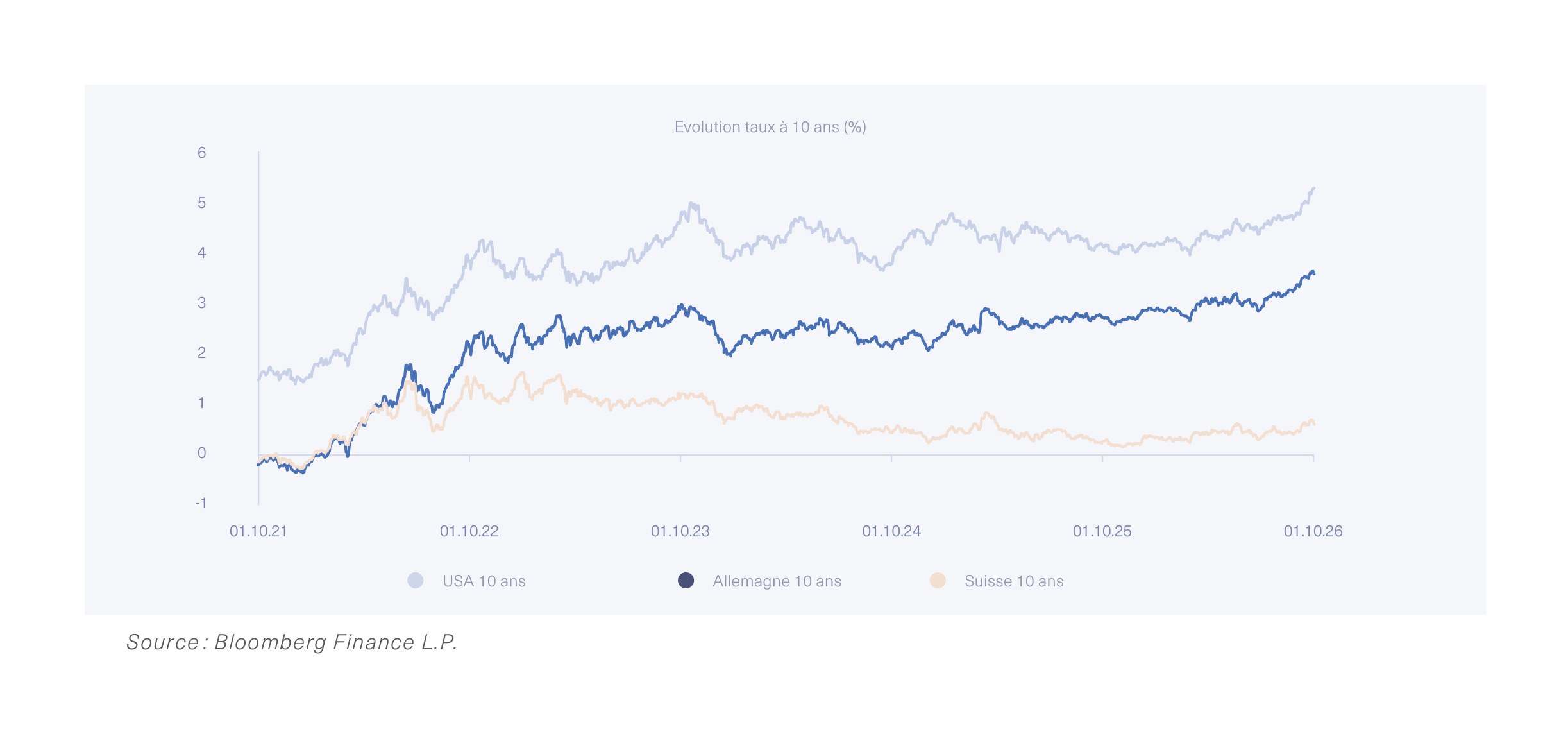Select the 01.10.22 x-axis date label
The width and height of the screenshot is (1568, 734).
click(469, 531)
